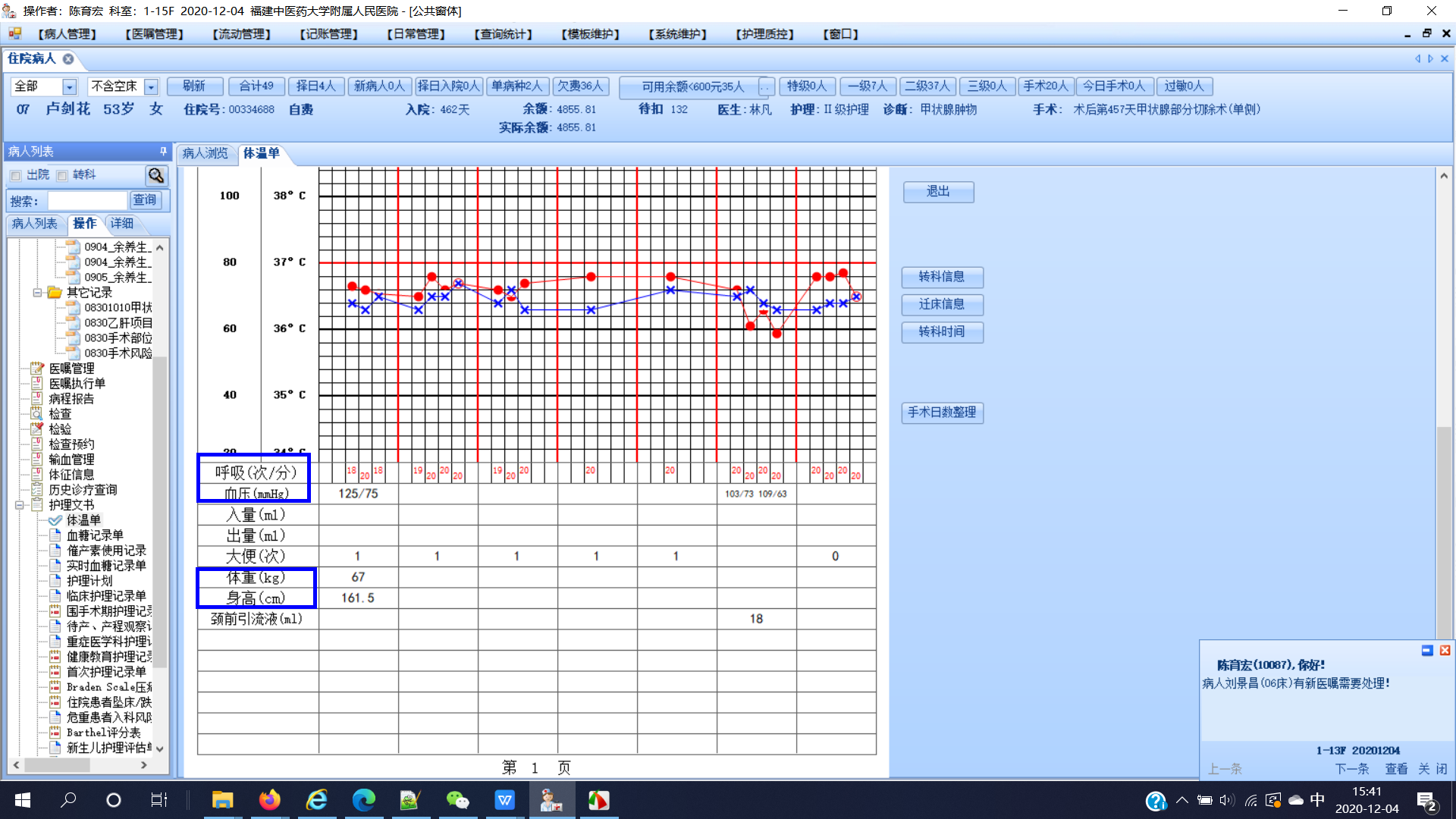Close the 住院病人 tab with X icon
1456x819 pixels.
(x=68, y=59)
